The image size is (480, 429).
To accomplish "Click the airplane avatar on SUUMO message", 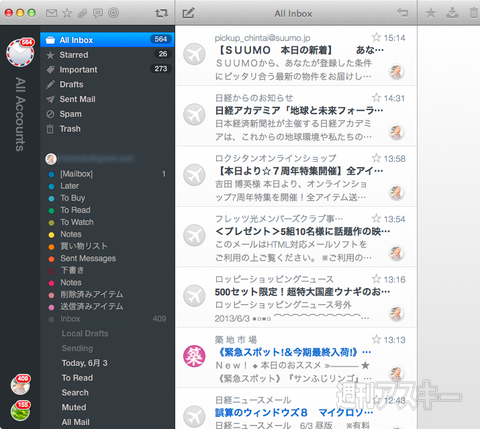I will [194, 54].
